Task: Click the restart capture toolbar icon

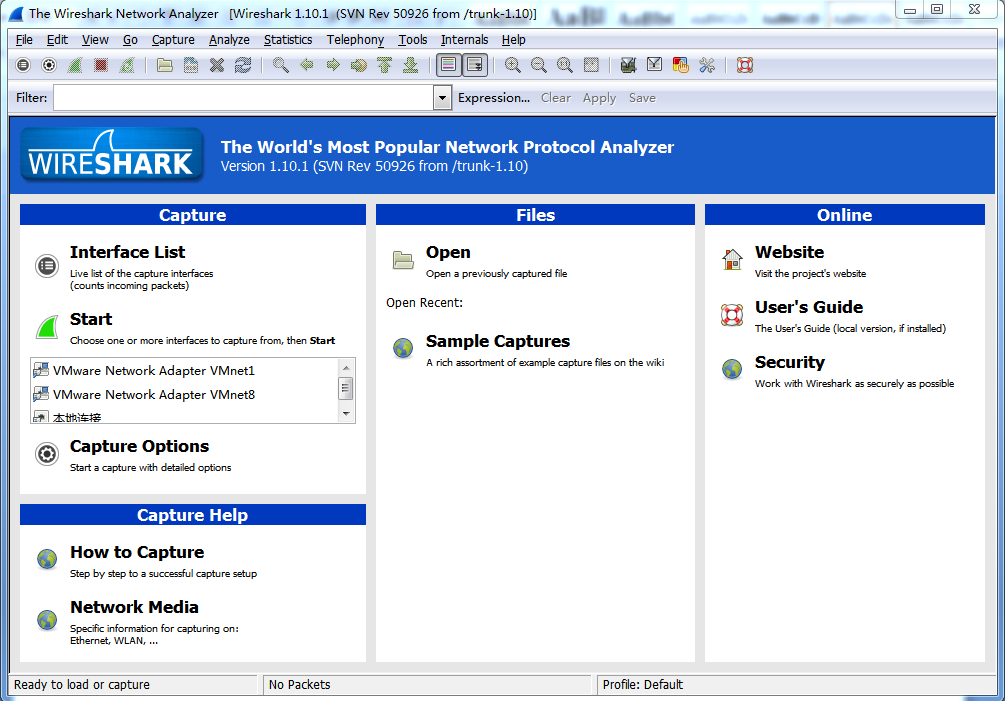Action: pos(127,65)
